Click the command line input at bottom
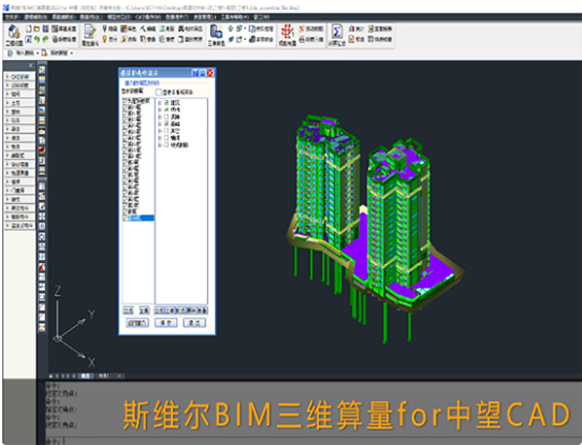The height and width of the screenshot is (445, 582). tap(319, 441)
